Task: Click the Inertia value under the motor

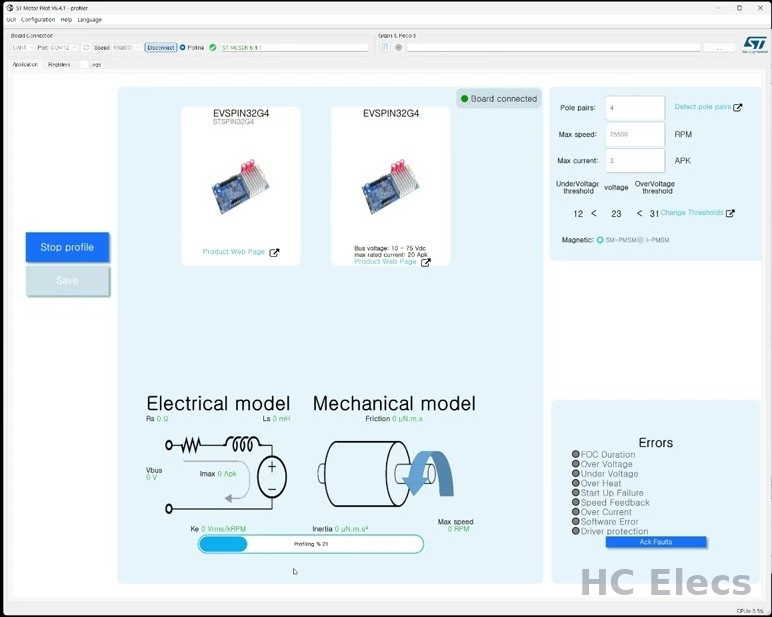Action: [340, 529]
